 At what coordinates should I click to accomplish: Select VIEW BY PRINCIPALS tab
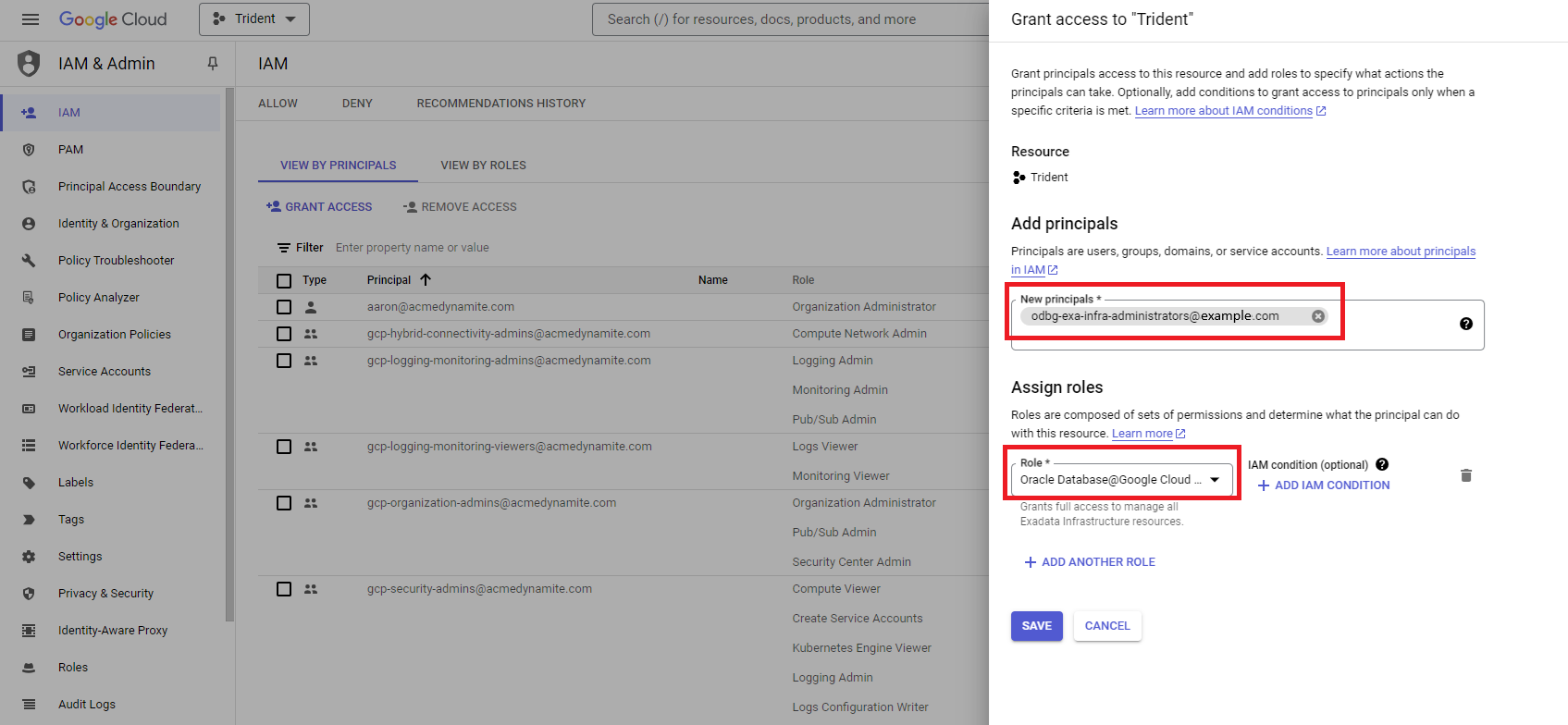(x=338, y=166)
